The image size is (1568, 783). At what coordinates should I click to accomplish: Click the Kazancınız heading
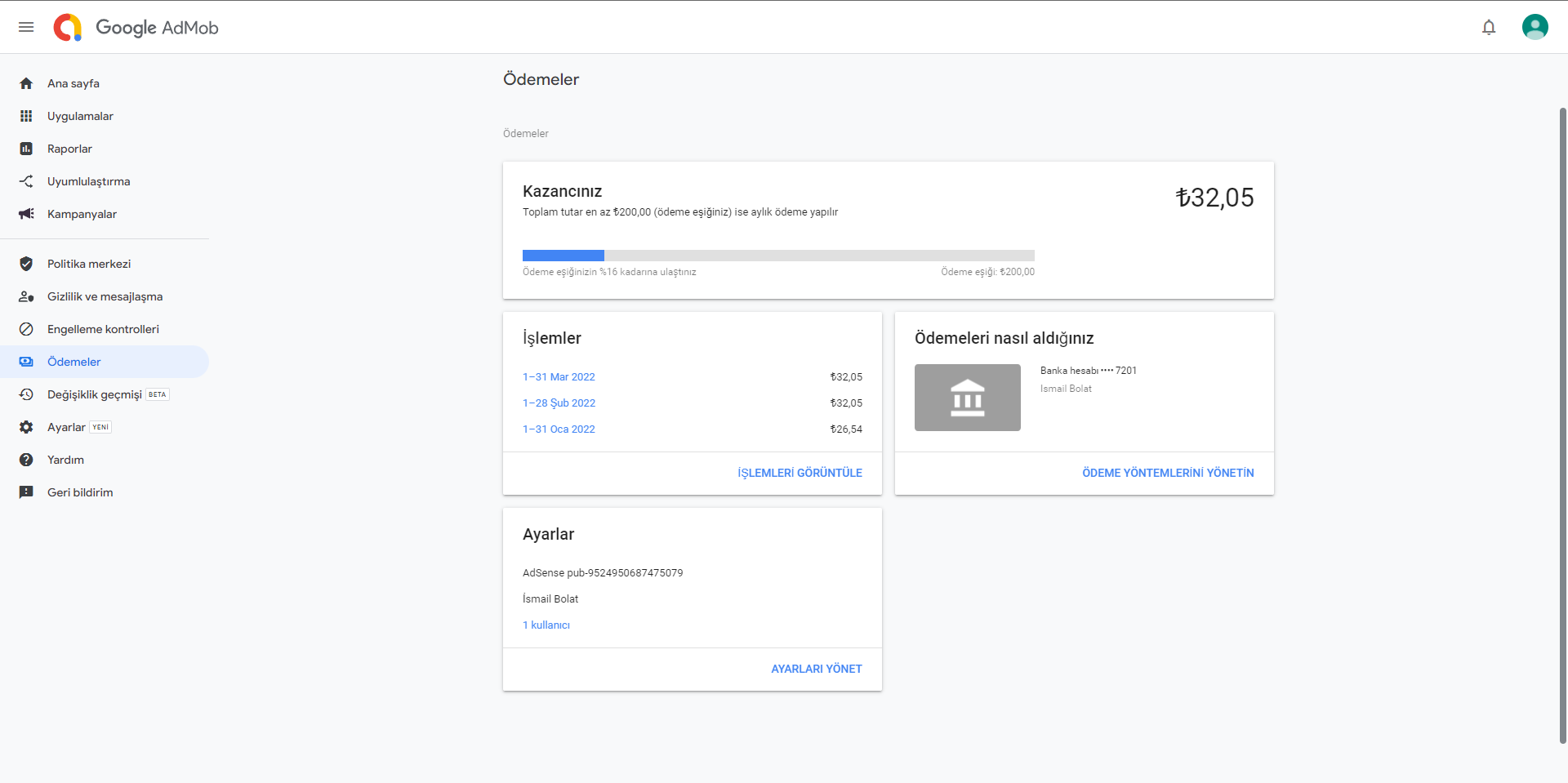pos(562,191)
